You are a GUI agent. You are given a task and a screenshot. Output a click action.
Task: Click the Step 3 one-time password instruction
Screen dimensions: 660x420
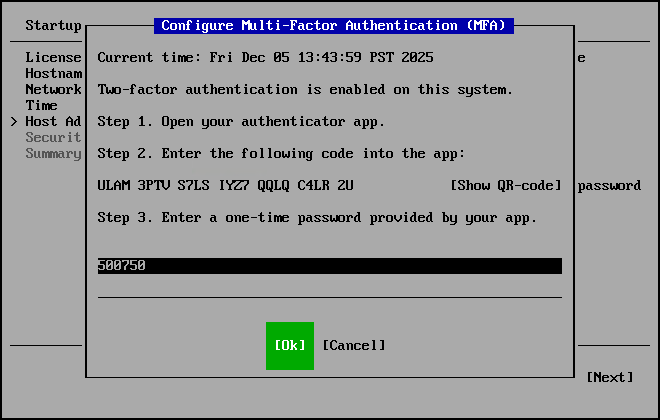[317, 217]
